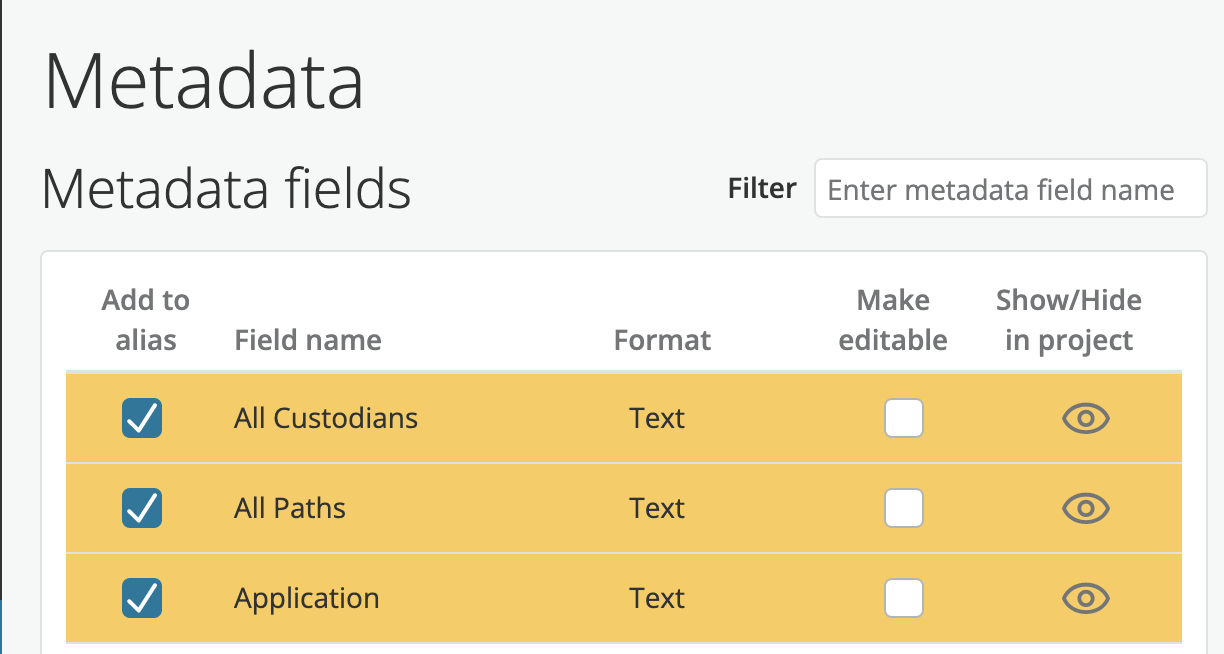Enable Make editable for All Custodians
Image resolution: width=1224 pixels, height=654 pixels.
pyautogui.click(x=904, y=418)
